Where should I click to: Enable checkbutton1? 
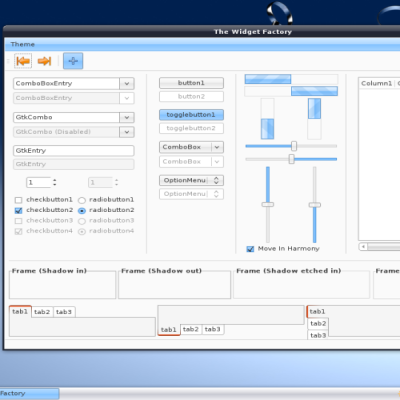point(18,200)
